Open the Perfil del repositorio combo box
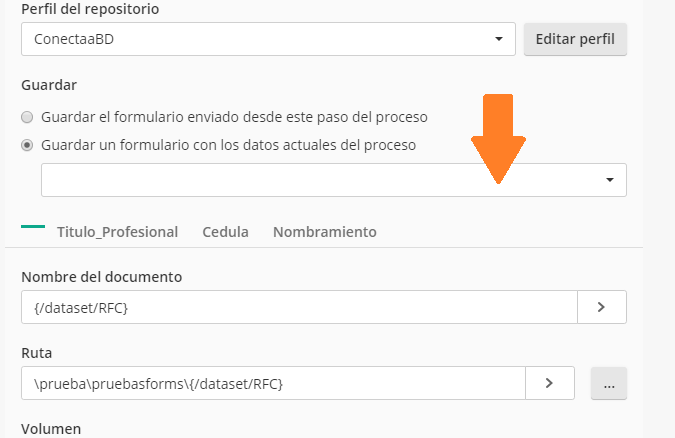 click(x=268, y=39)
